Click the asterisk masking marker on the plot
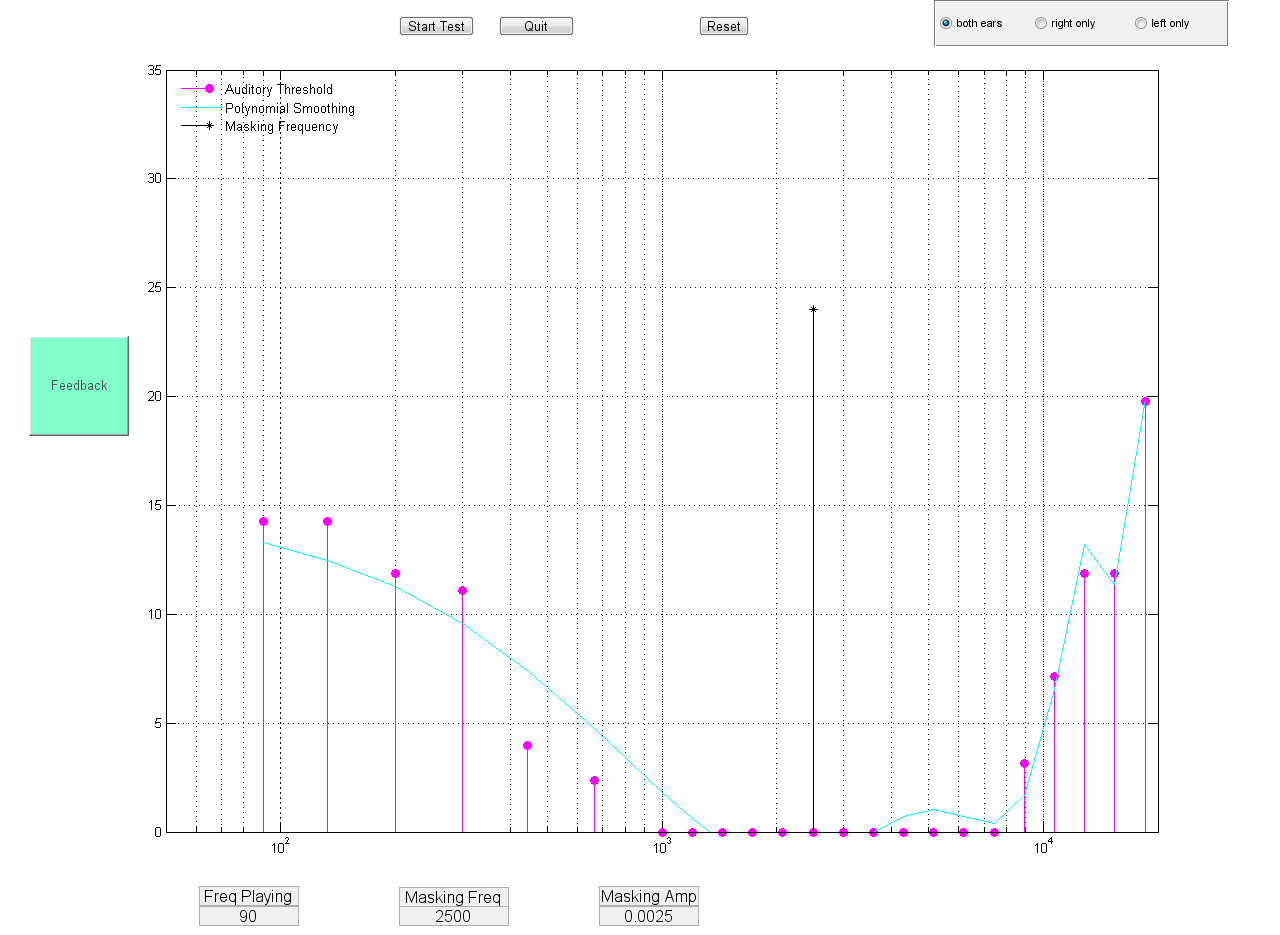The width and height of the screenshot is (1280, 935). coord(812,310)
